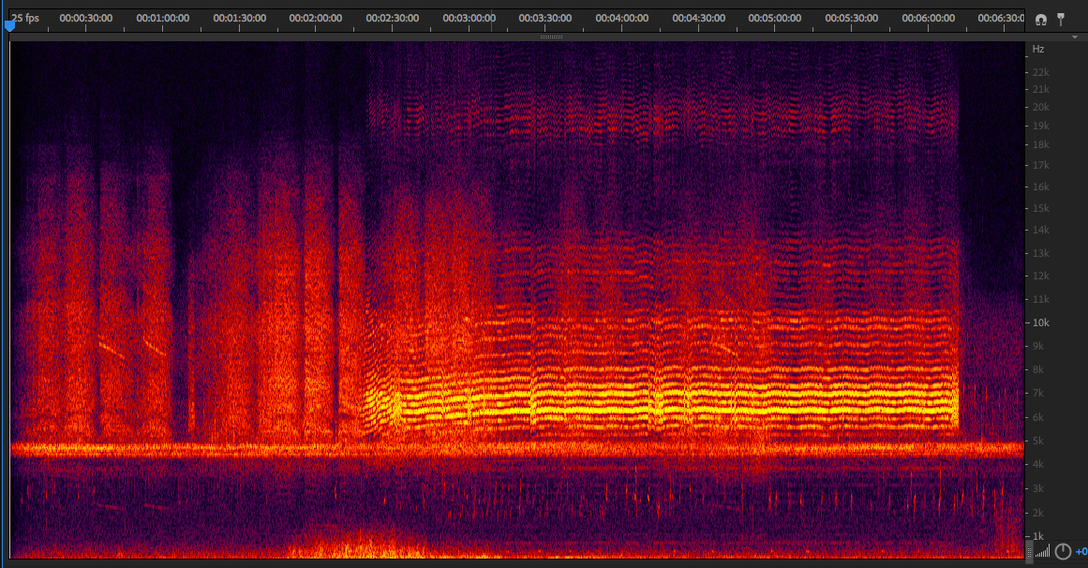Jump to 00:01:00:00 on the time ruler
Screen dimensions: 1088x568
coord(162,19)
